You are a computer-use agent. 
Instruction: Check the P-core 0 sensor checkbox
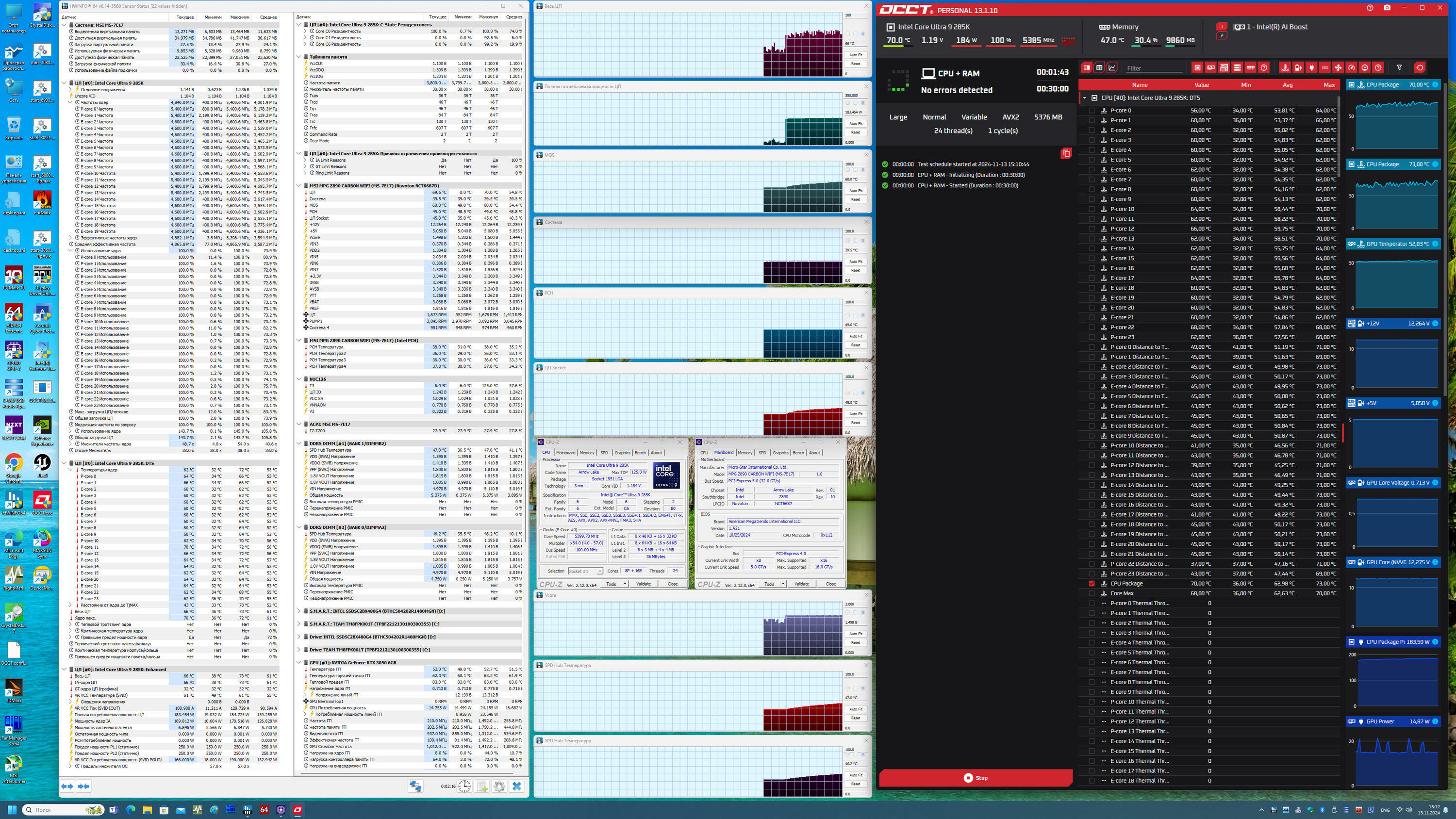tap(1092, 111)
